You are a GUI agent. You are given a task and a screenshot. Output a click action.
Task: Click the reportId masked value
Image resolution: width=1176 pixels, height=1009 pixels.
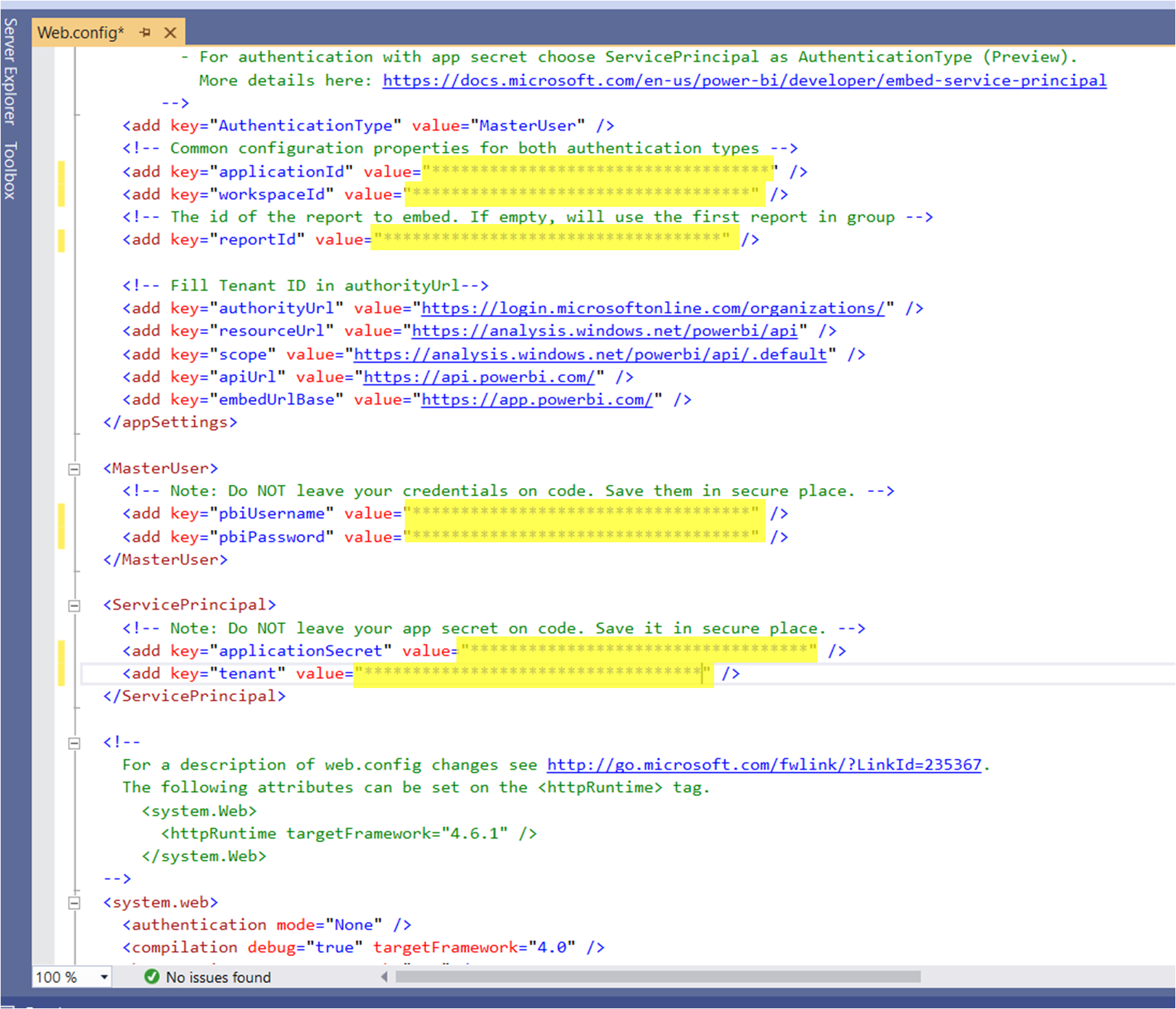click(x=555, y=239)
